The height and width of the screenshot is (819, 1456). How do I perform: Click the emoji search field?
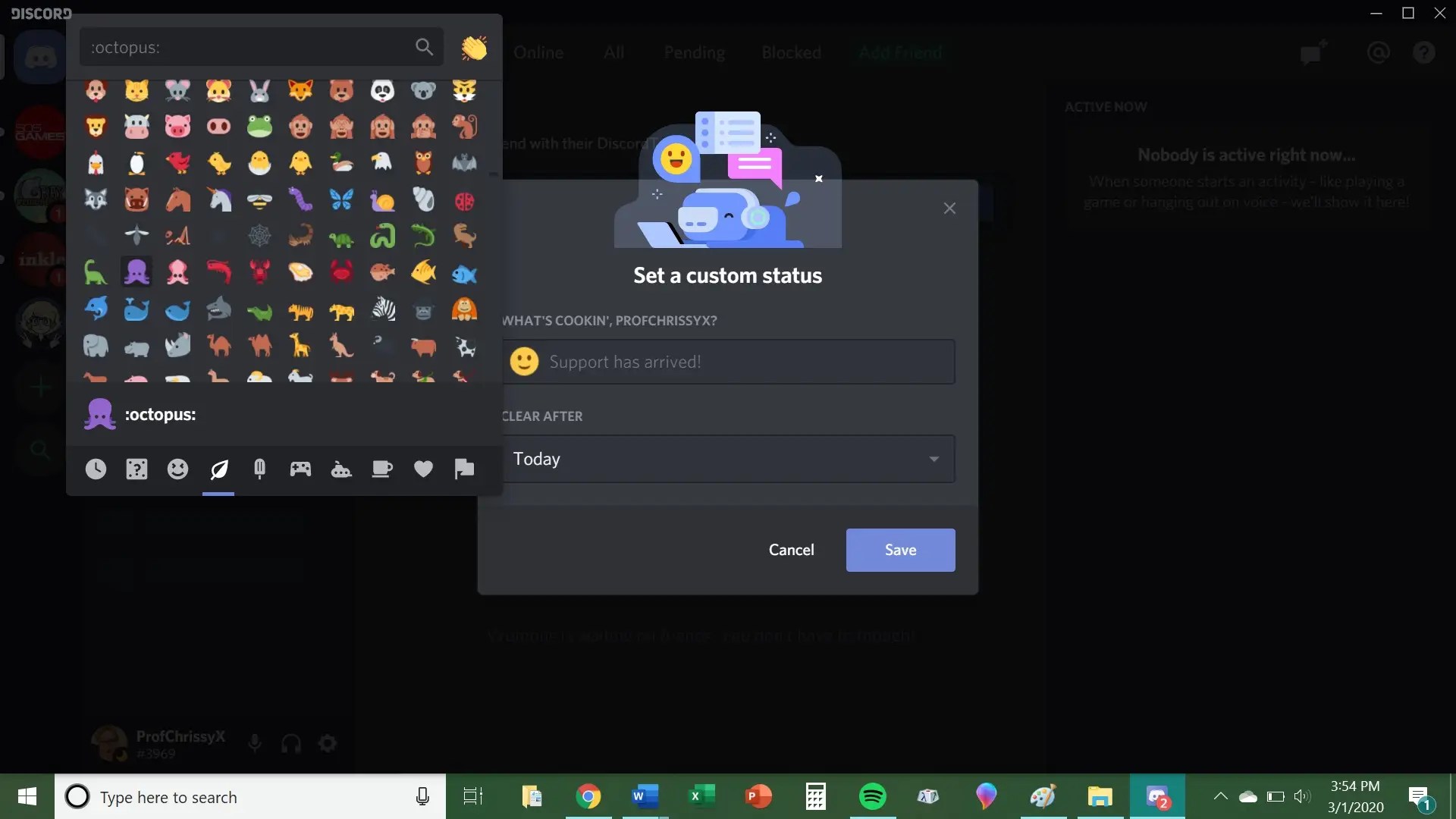click(x=250, y=48)
